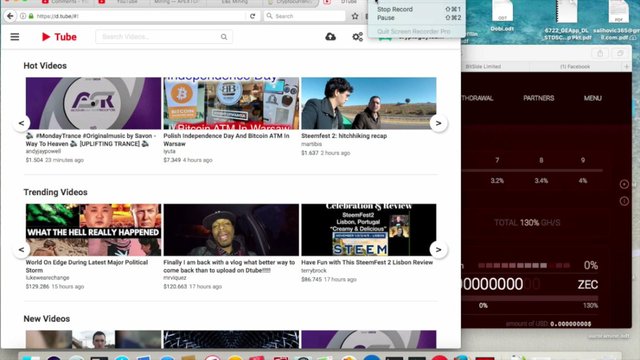Viewport: 640px width, 360px height.
Task: Click the Hot Videos heading
Action: click(x=45, y=66)
